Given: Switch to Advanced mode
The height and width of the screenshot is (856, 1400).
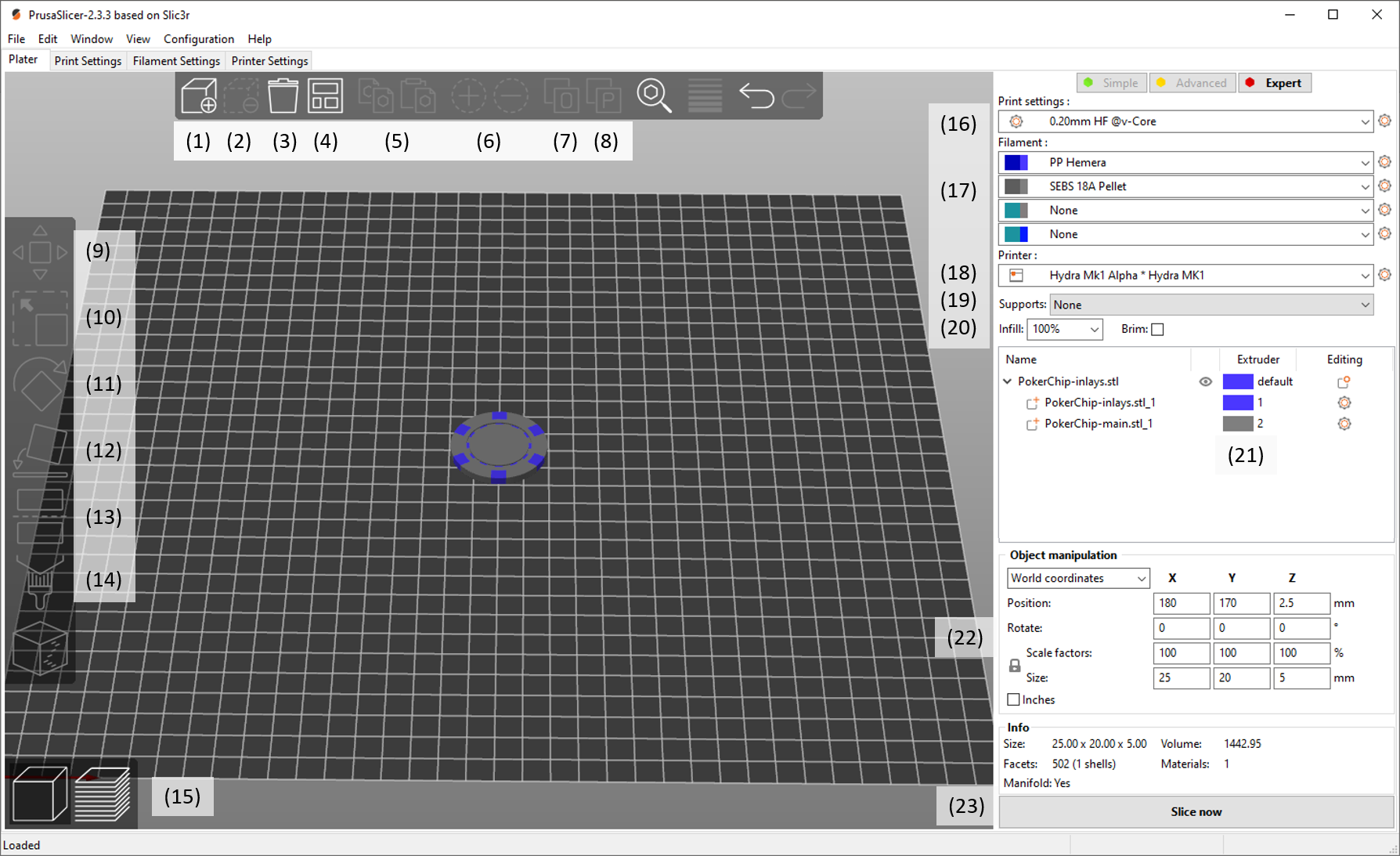Looking at the screenshot, I should click(1193, 83).
